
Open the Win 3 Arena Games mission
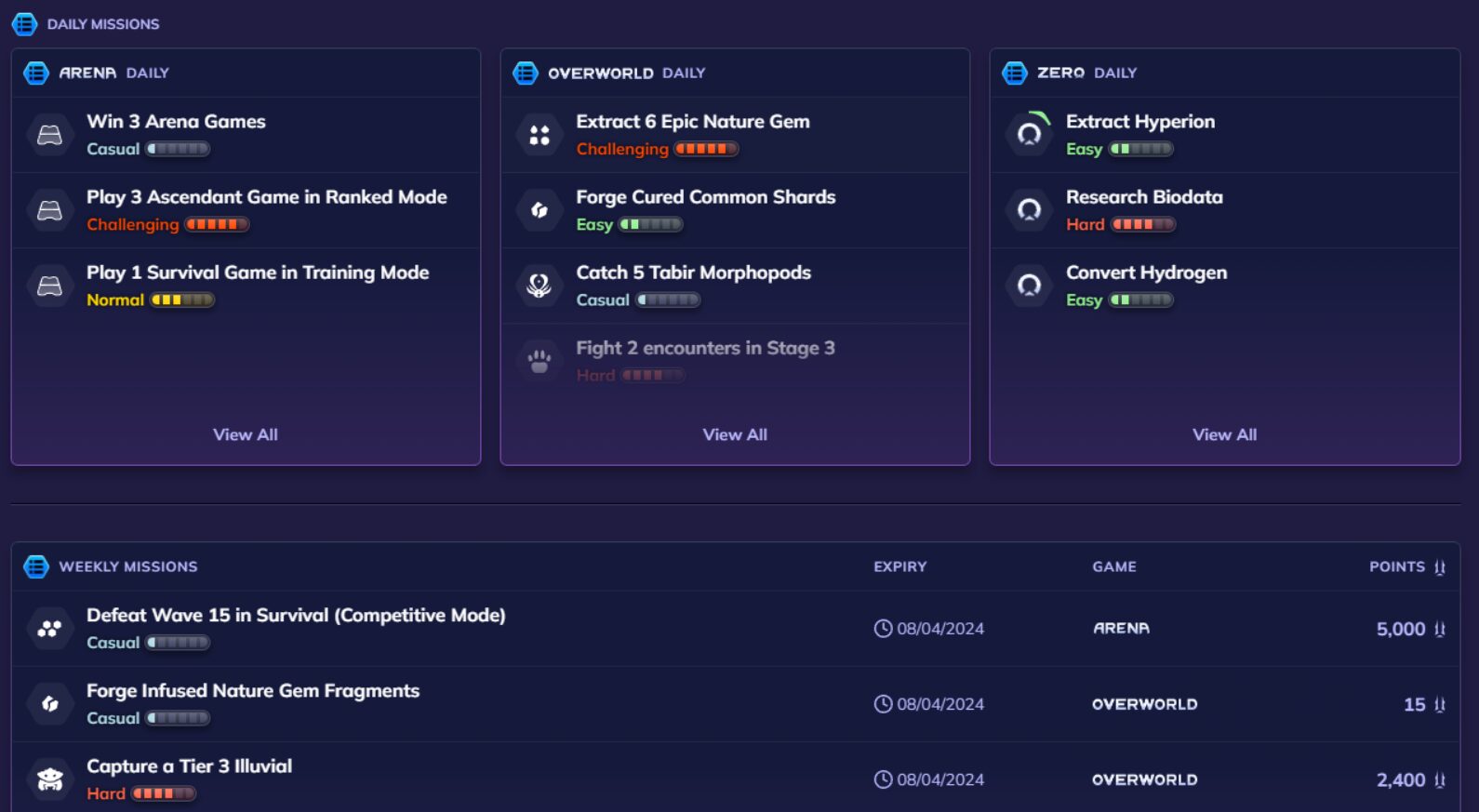pos(246,135)
